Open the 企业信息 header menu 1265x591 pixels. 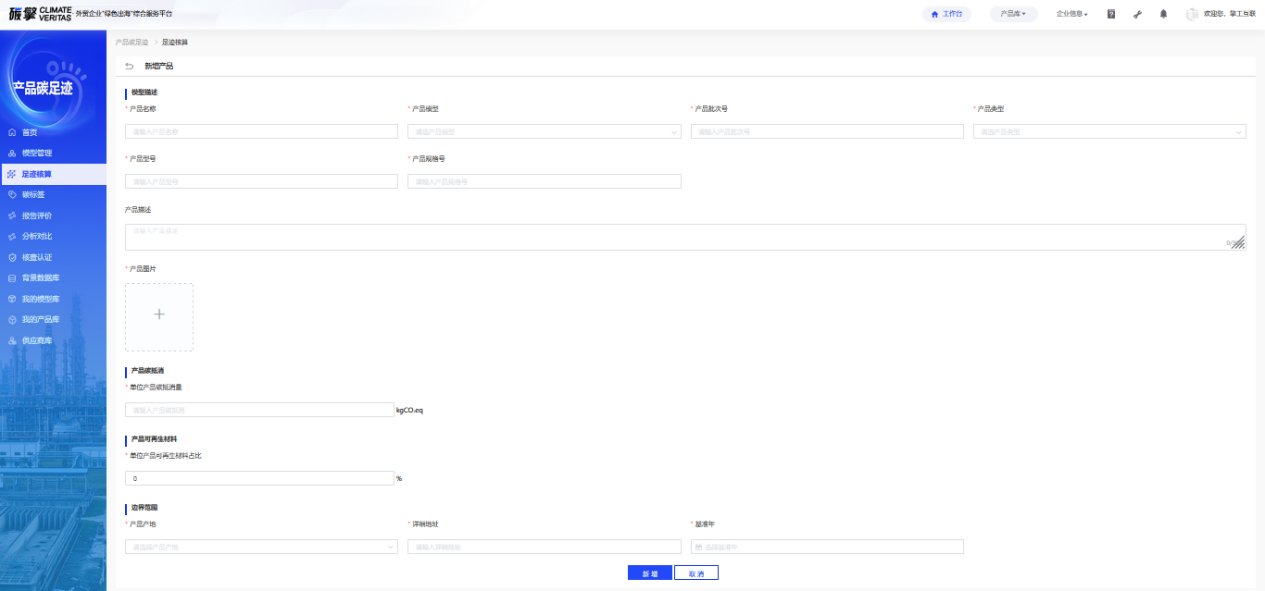coord(1072,14)
